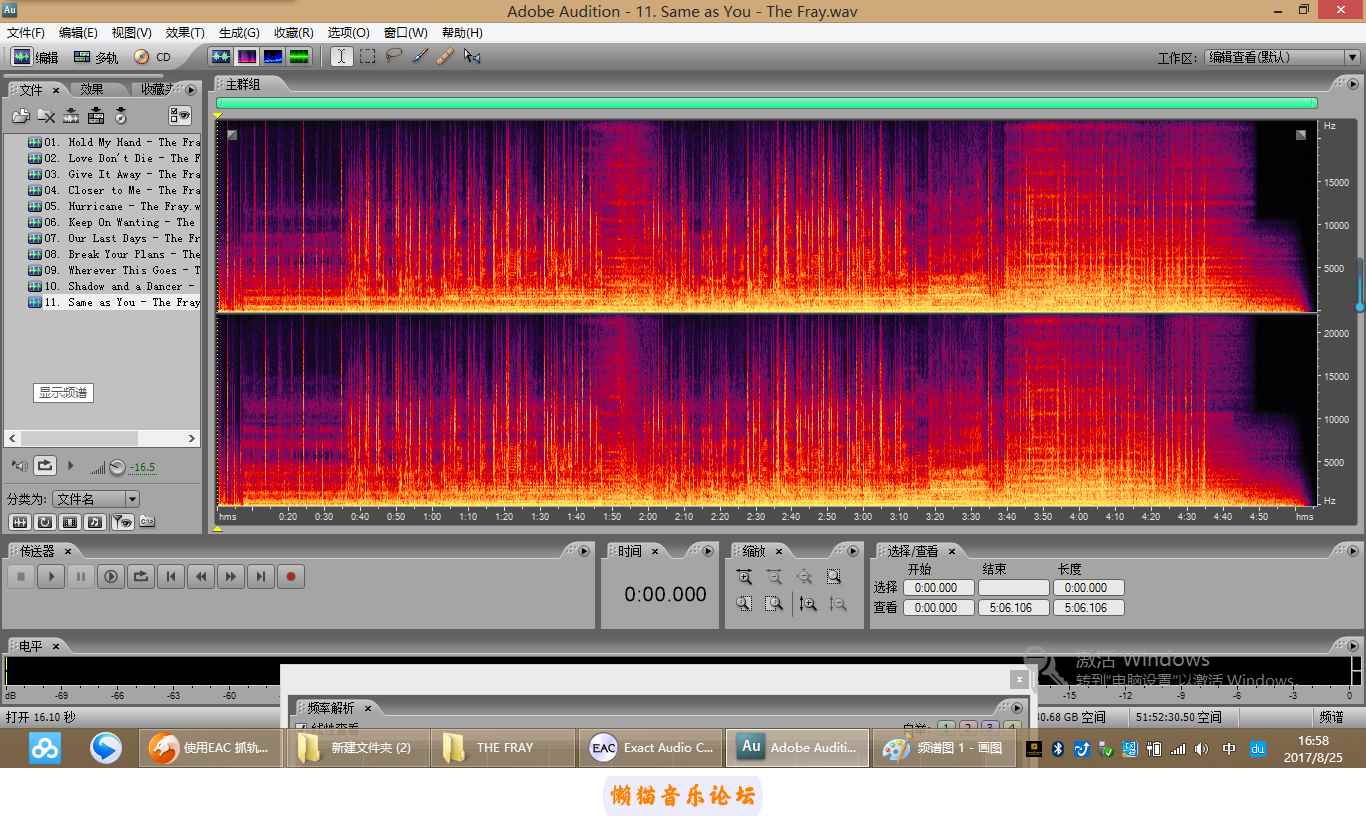Select the spectral frequency display icon
This screenshot has height=816, width=1366.
click(246, 57)
